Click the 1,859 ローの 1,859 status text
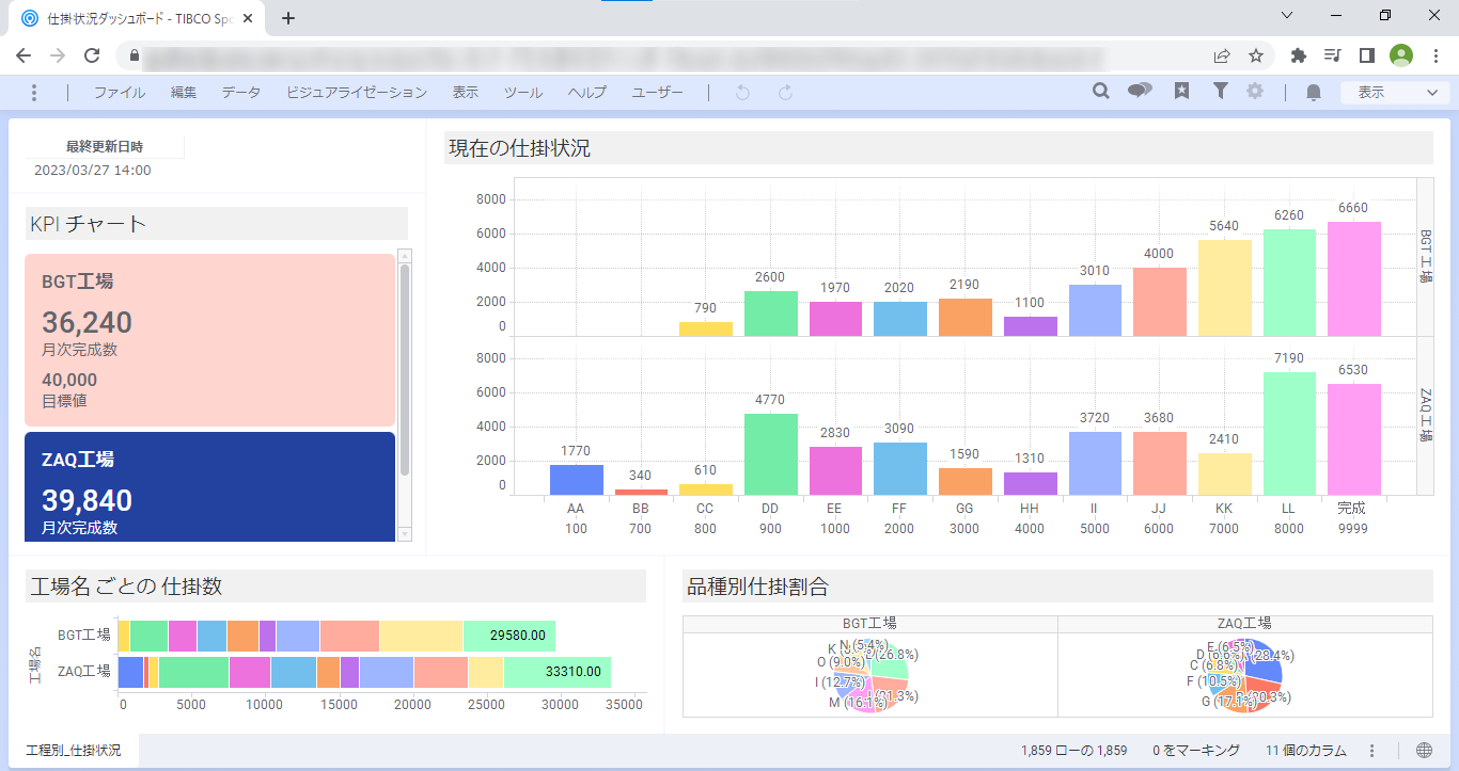Image resolution: width=1459 pixels, height=771 pixels. pyautogui.click(x=1074, y=751)
